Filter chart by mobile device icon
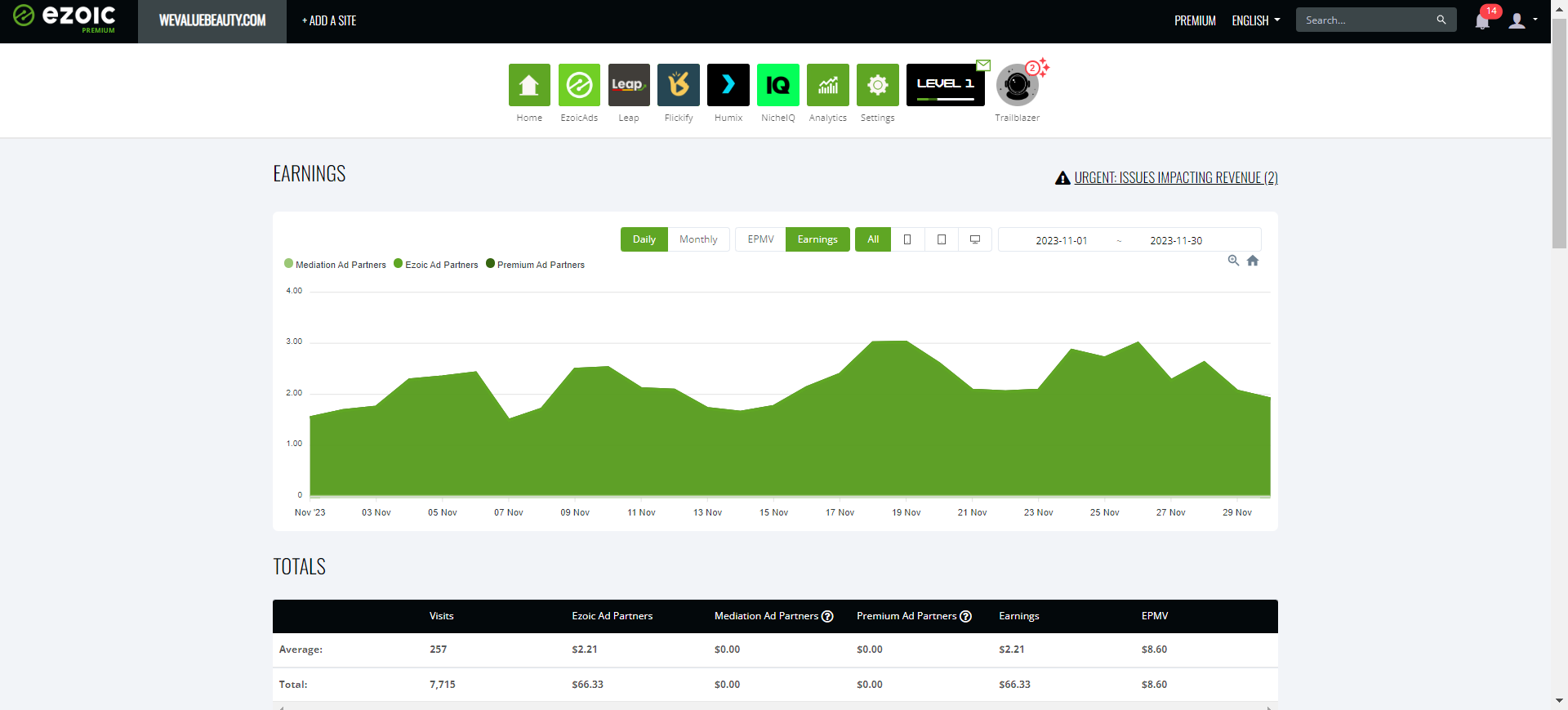 pyautogui.click(x=907, y=239)
